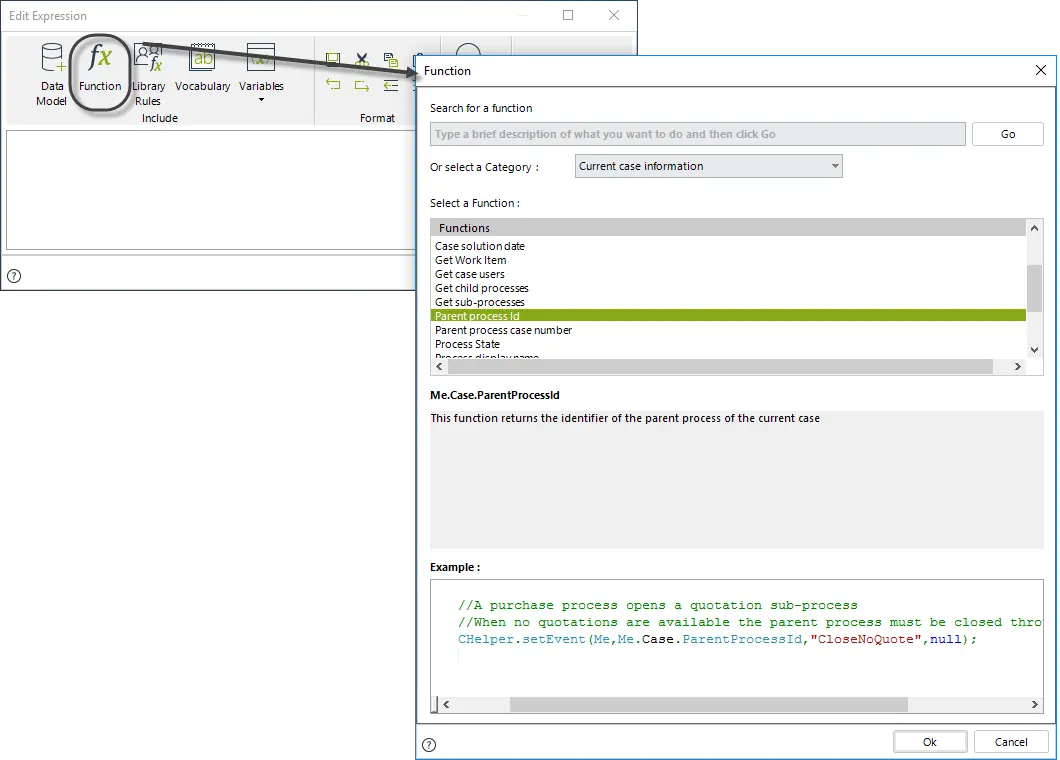Select Get sub-processes function
This screenshot has width=1060, height=760.
pyautogui.click(x=728, y=302)
